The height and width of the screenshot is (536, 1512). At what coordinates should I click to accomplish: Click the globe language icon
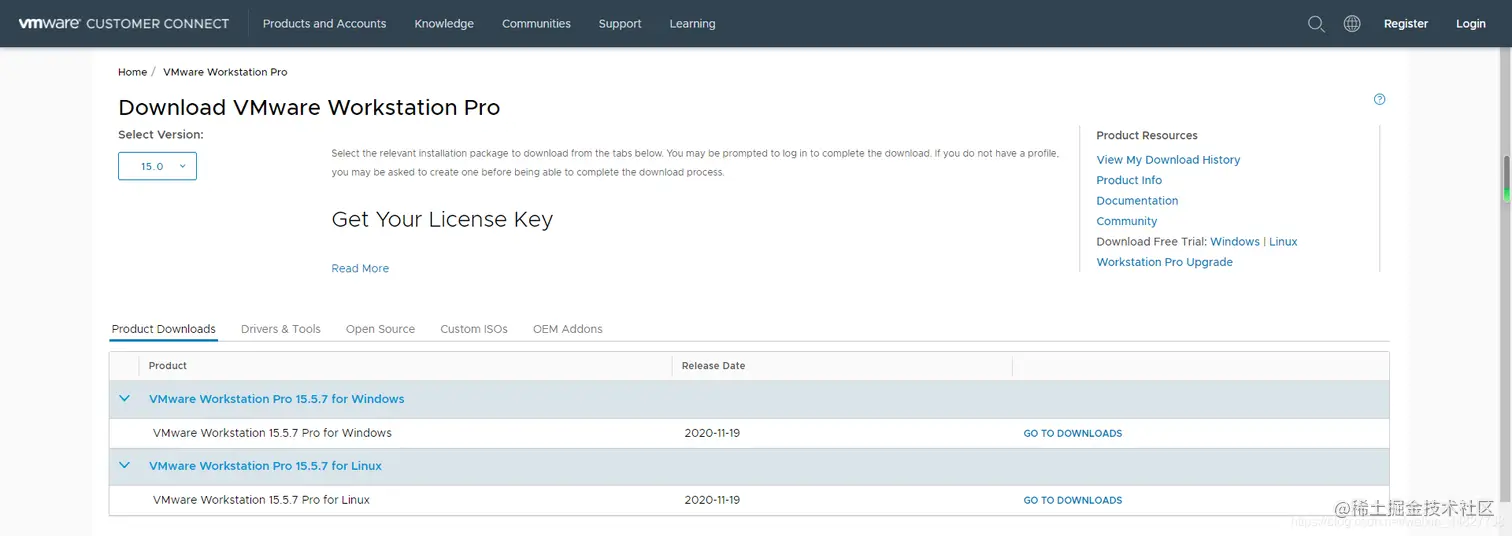[1352, 23]
